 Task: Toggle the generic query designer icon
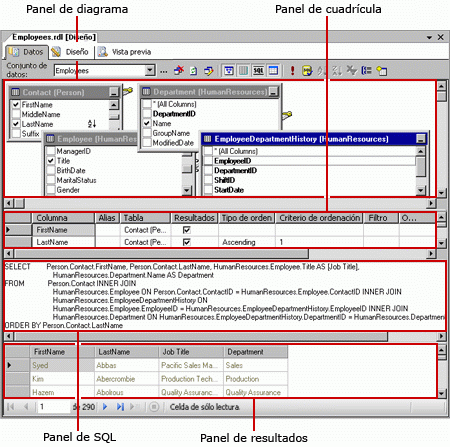pyautogui.click(x=209, y=71)
